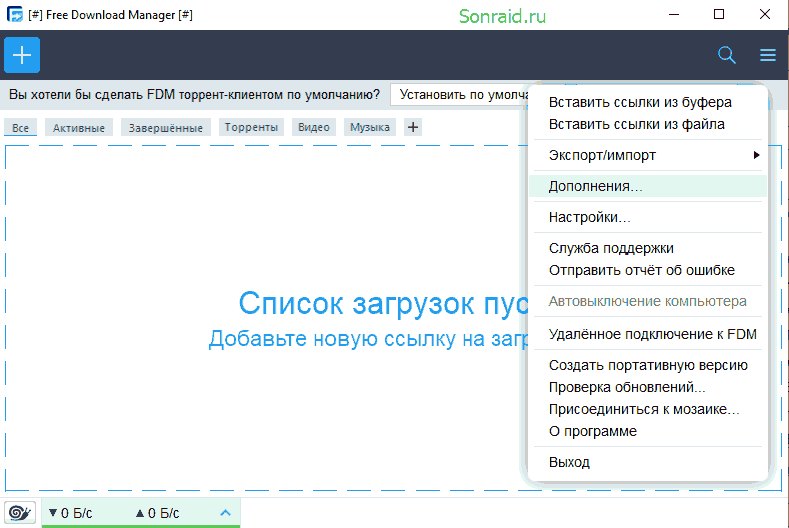
Task: Toggle snail speed-limit mode icon
Action: 20,513
